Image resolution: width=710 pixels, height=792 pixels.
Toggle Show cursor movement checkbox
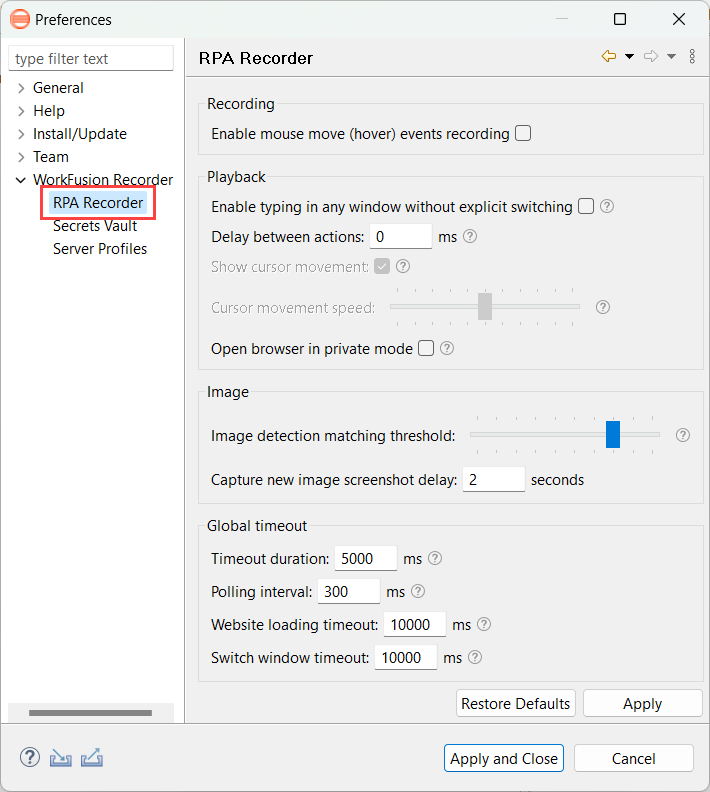(382, 266)
